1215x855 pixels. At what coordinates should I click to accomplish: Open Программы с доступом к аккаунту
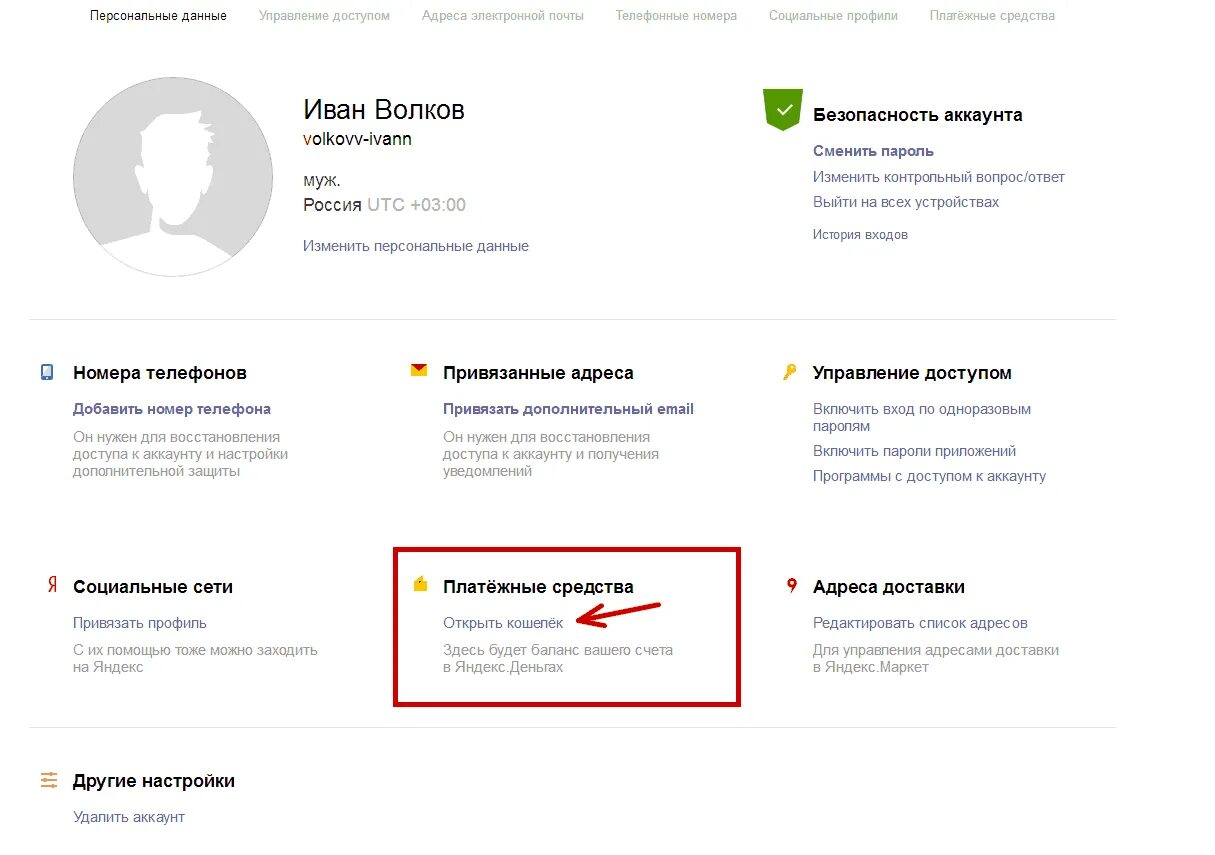[929, 476]
